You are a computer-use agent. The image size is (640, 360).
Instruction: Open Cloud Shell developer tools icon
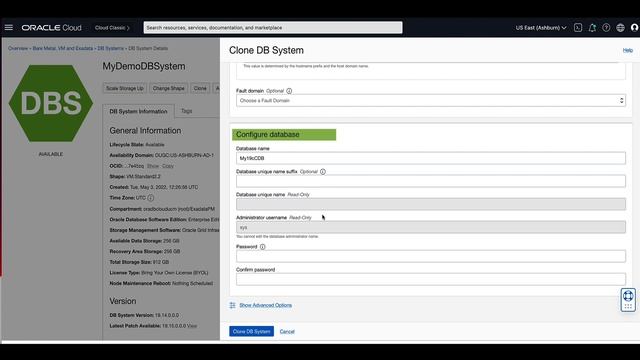point(578,28)
